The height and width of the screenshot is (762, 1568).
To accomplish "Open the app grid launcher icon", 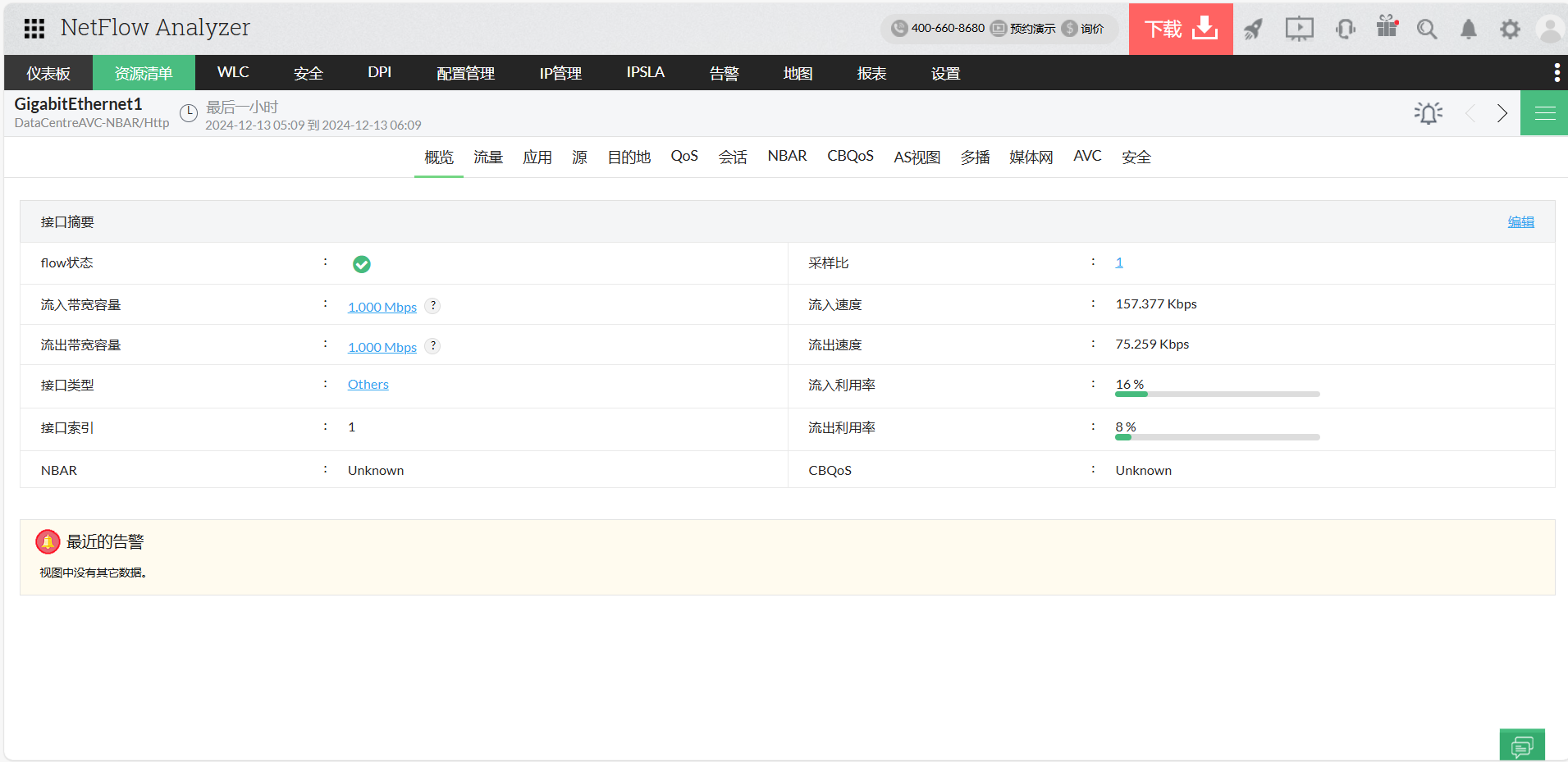I will (x=34, y=29).
